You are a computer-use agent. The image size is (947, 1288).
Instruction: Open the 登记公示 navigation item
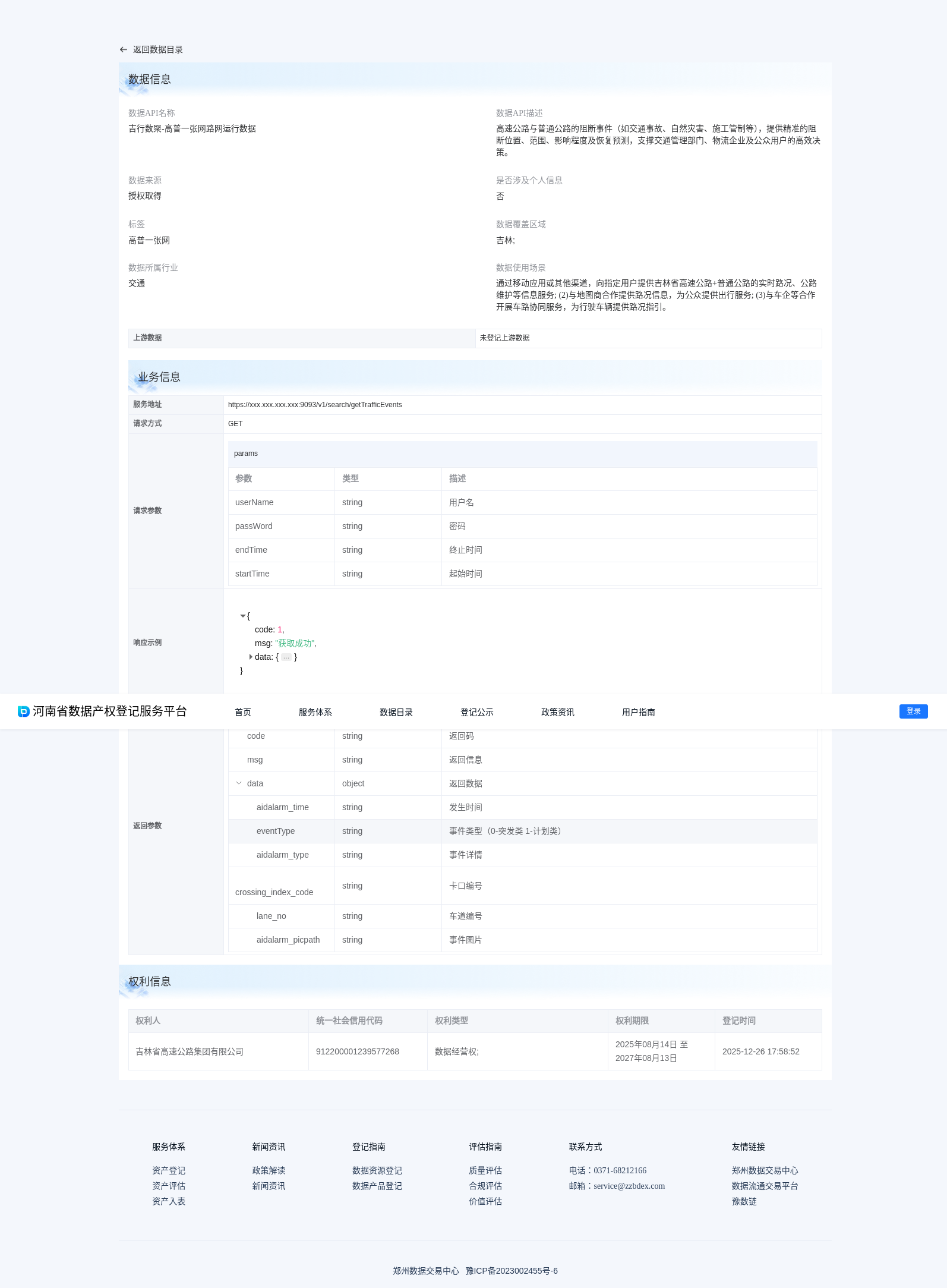(x=477, y=712)
